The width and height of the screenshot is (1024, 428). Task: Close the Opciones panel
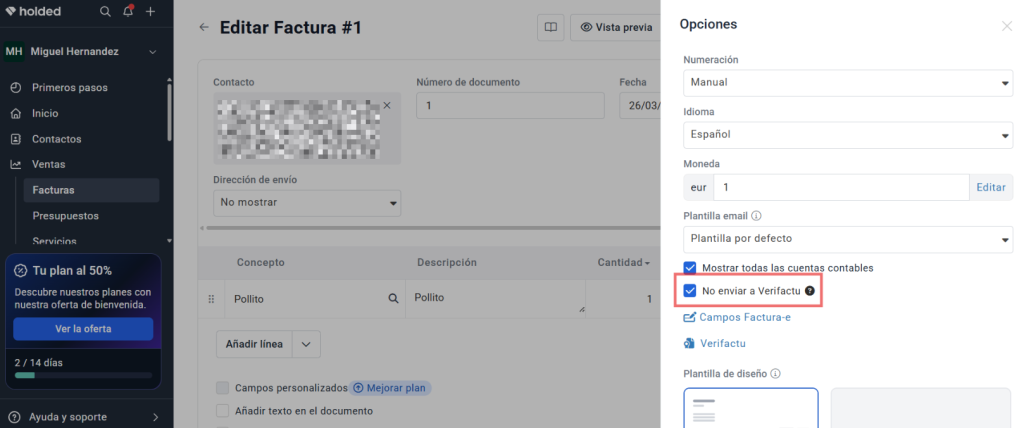coord(1007,26)
